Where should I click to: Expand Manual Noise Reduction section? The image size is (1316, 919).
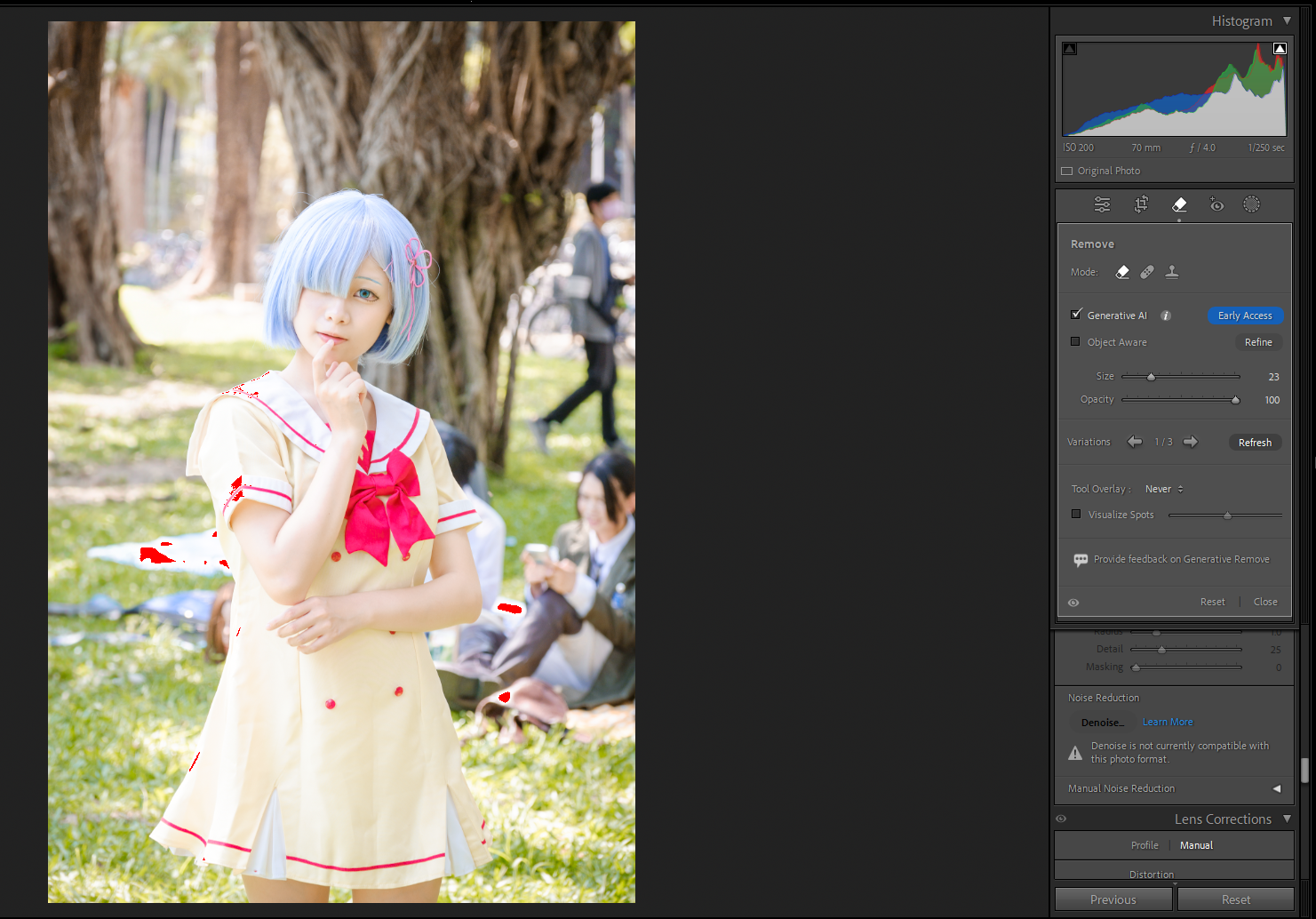(1277, 788)
